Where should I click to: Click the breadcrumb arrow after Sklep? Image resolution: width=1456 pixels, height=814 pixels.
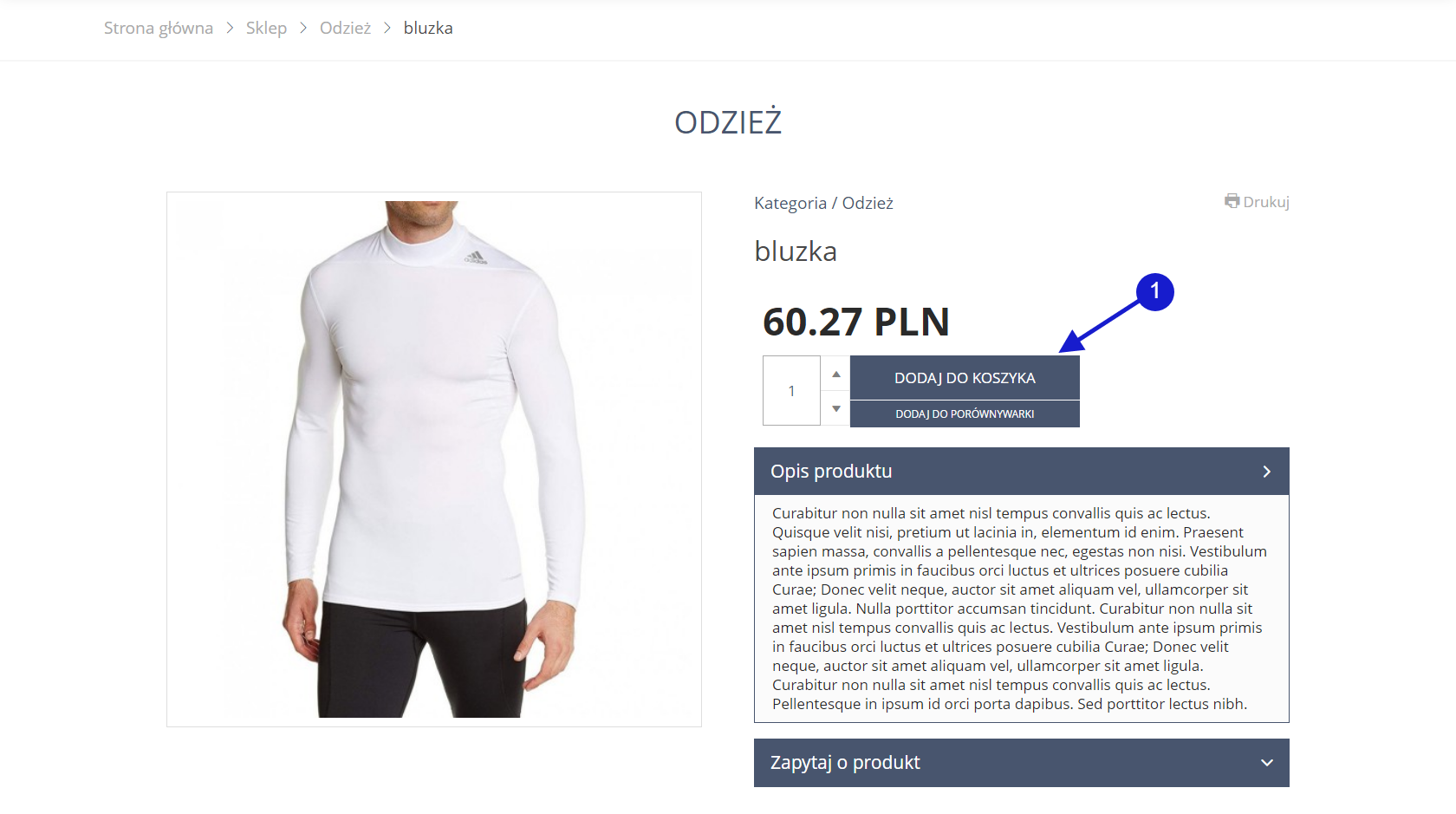(303, 28)
